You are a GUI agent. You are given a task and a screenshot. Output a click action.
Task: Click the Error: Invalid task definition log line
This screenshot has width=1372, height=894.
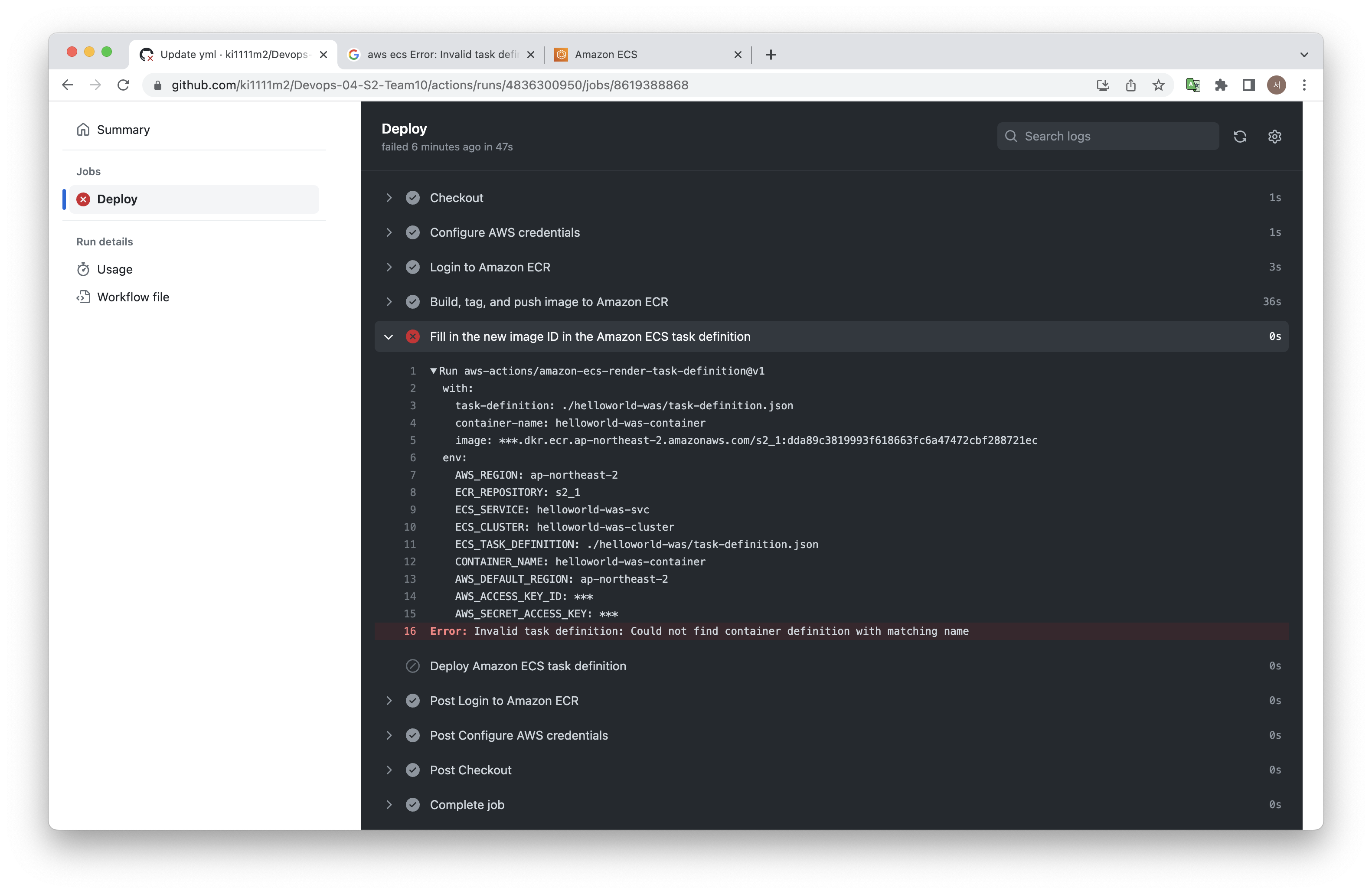coord(699,631)
